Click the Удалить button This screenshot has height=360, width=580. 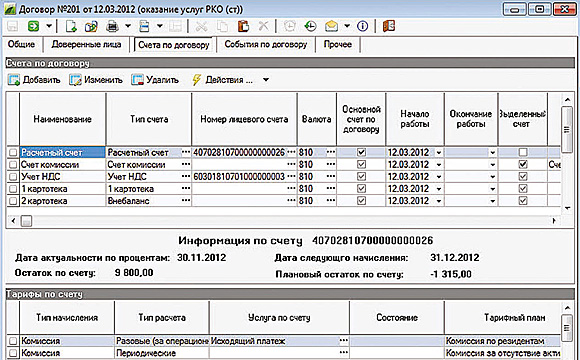point(155,80)
